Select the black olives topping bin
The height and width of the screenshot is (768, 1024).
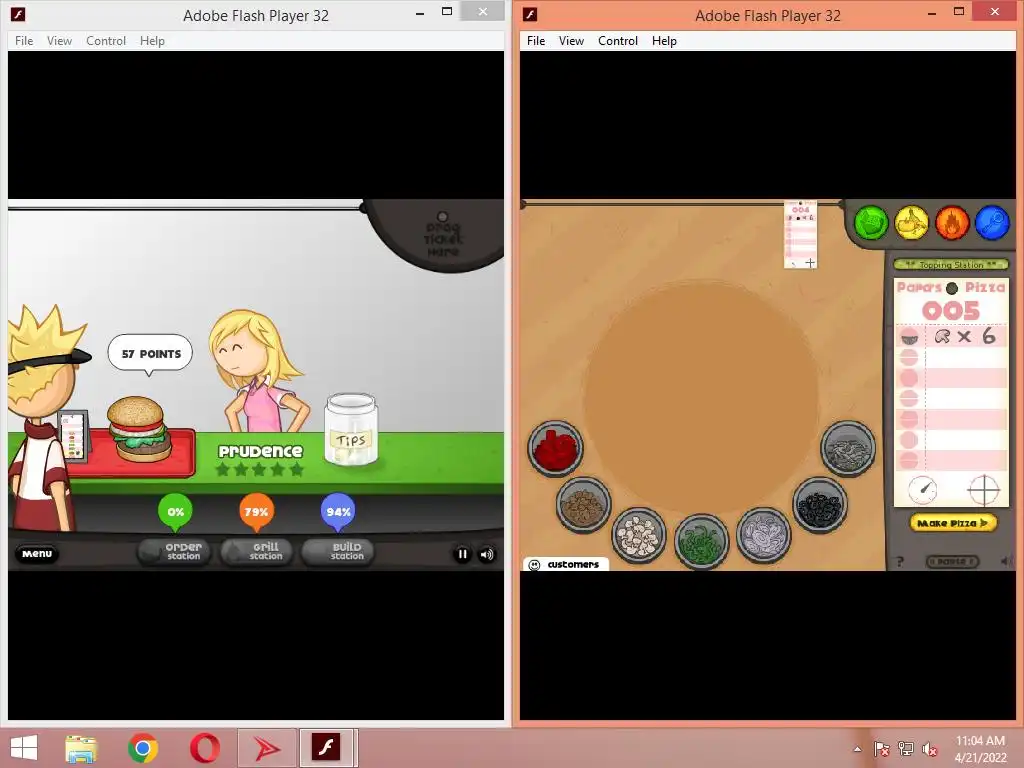(x=820, y=505)
